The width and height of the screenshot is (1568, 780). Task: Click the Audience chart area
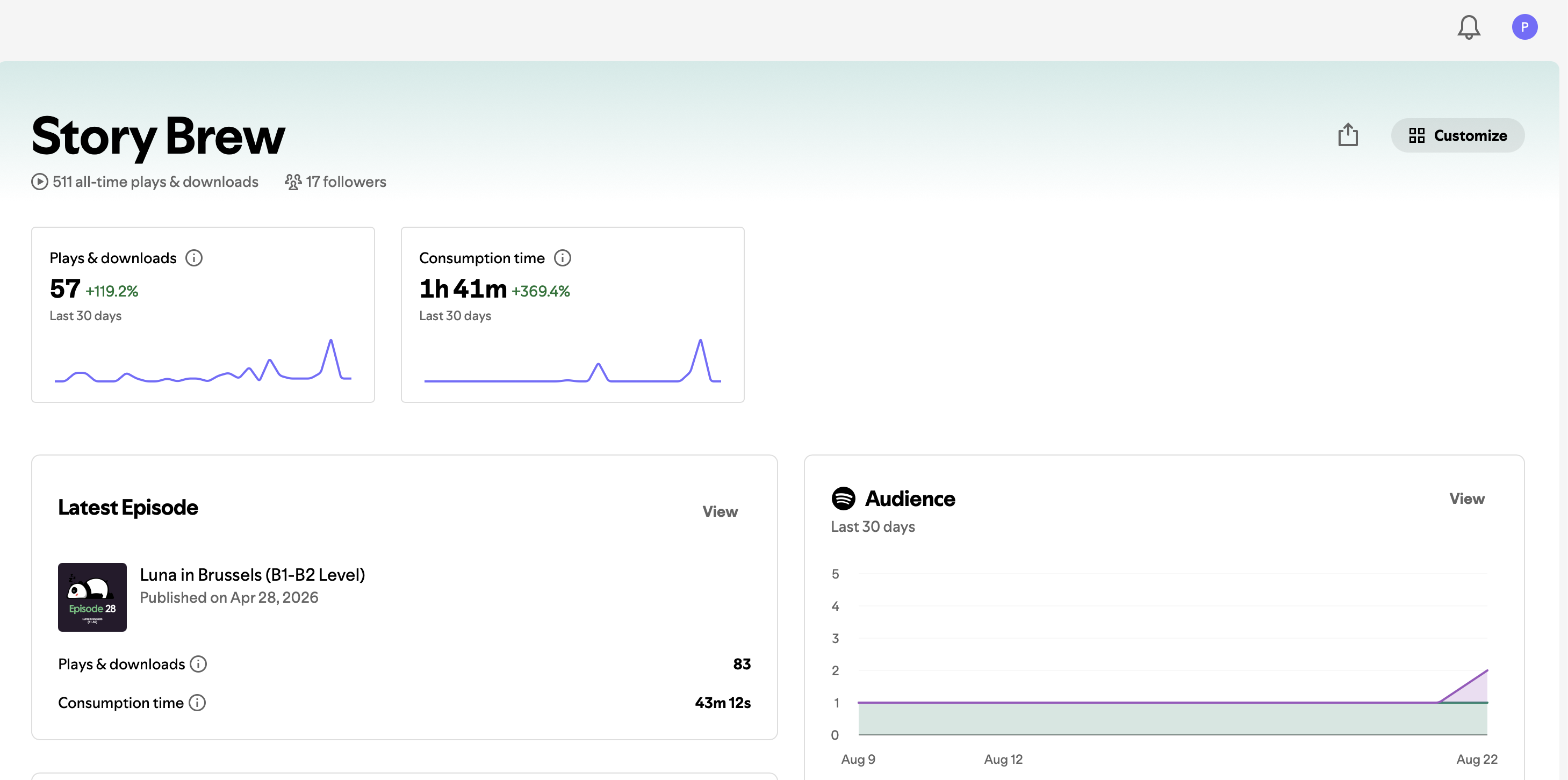(1173, 654)
